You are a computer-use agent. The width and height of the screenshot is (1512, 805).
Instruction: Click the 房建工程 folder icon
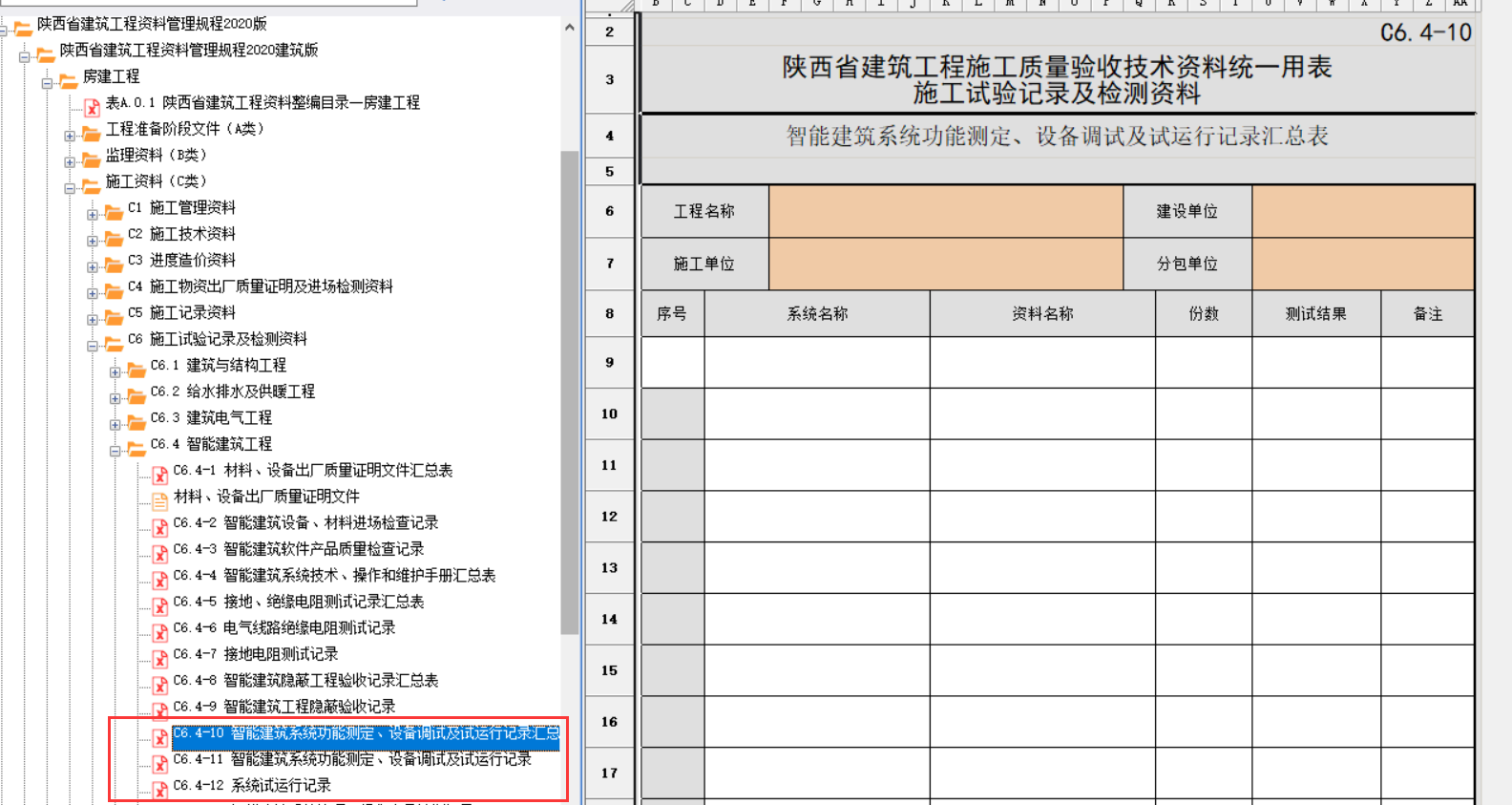click(69, 80)
